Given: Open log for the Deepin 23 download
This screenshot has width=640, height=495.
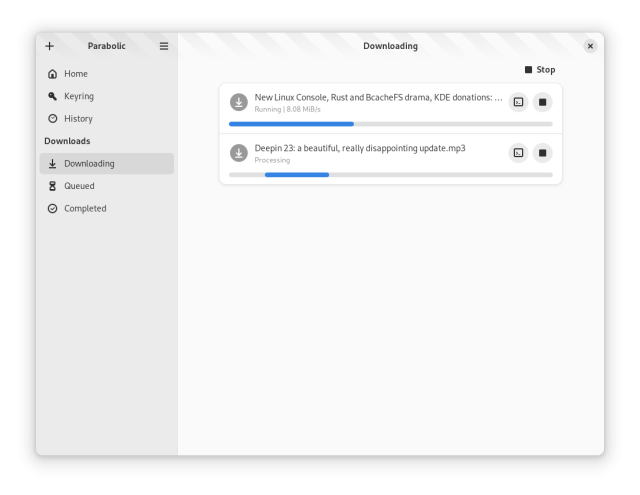Looking at the screenshot, I should (518, 153).
